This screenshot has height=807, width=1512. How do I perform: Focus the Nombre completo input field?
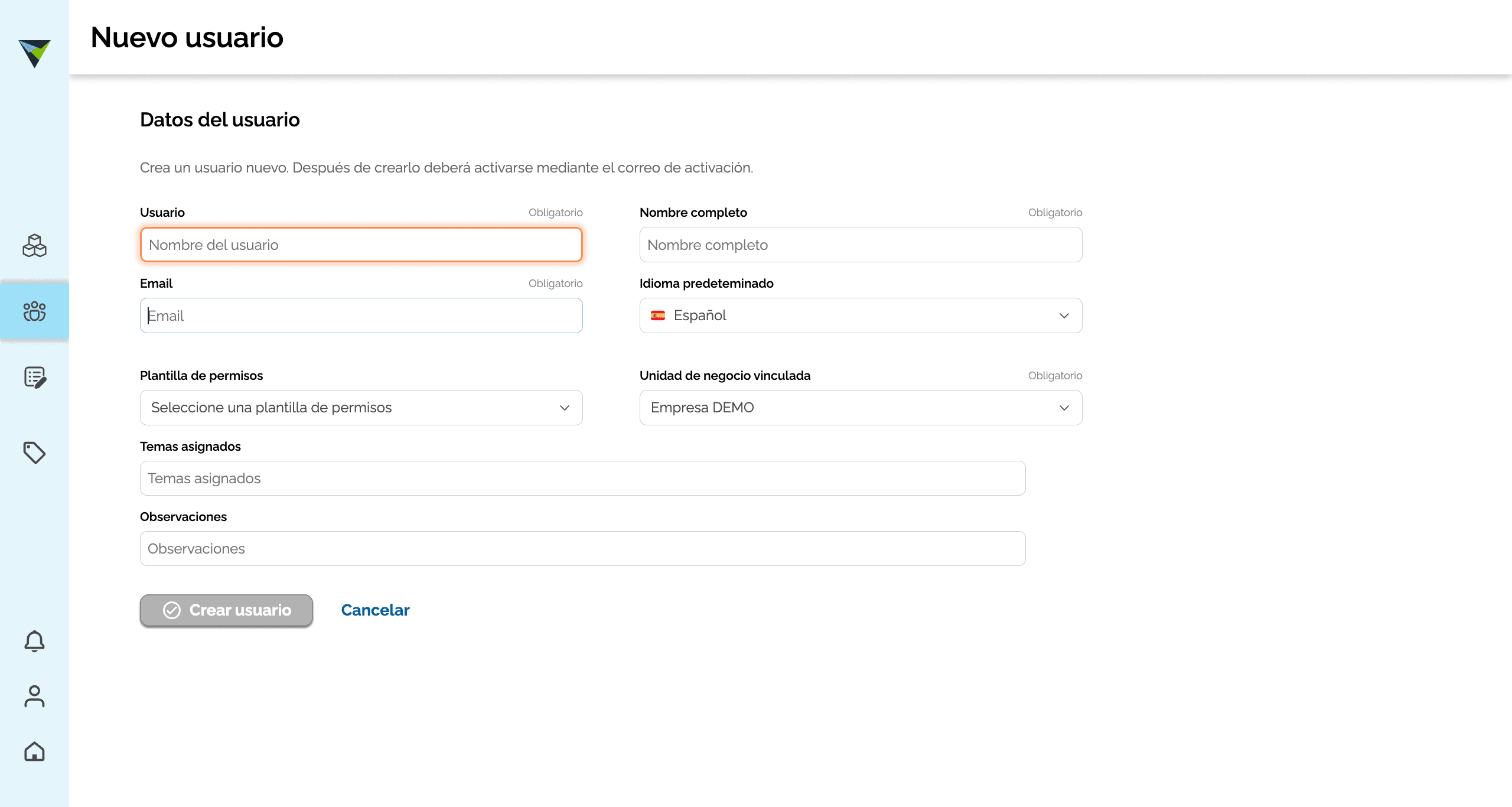(x=861, y=245)
